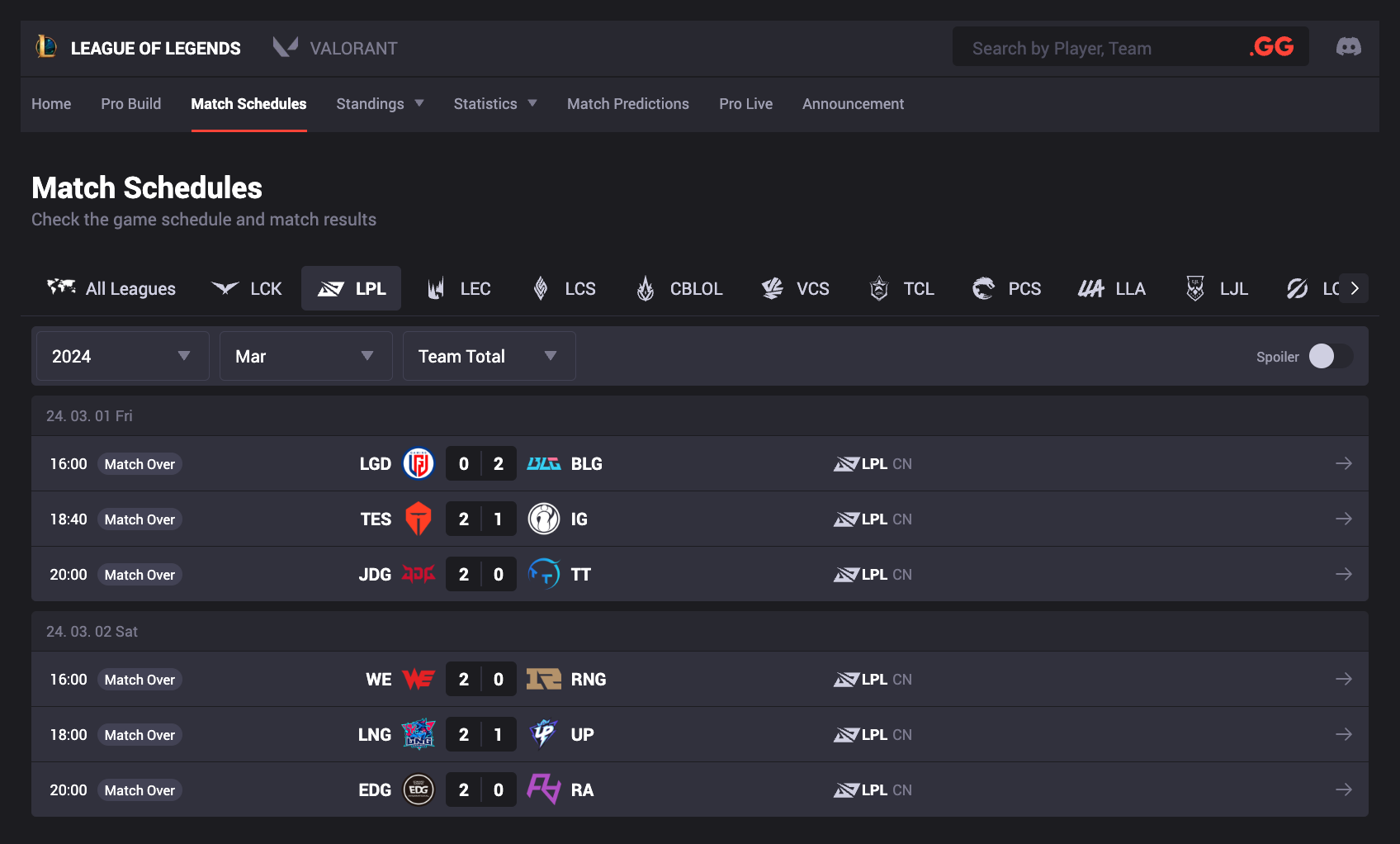Click Match Over badge for 18:00 LNG match
The width and height of the screenshot is (1400, 844).
140,735
